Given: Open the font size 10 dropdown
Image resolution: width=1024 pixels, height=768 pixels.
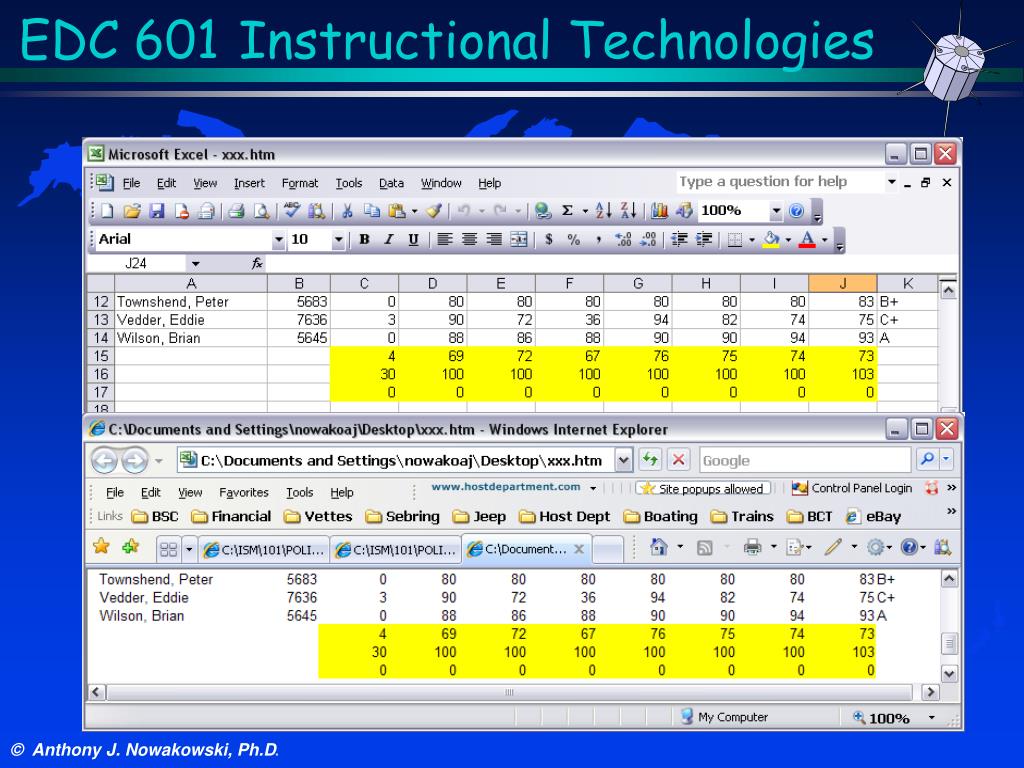Looking at the screenshot, I should pyautogui.click(x=338, y=240).
